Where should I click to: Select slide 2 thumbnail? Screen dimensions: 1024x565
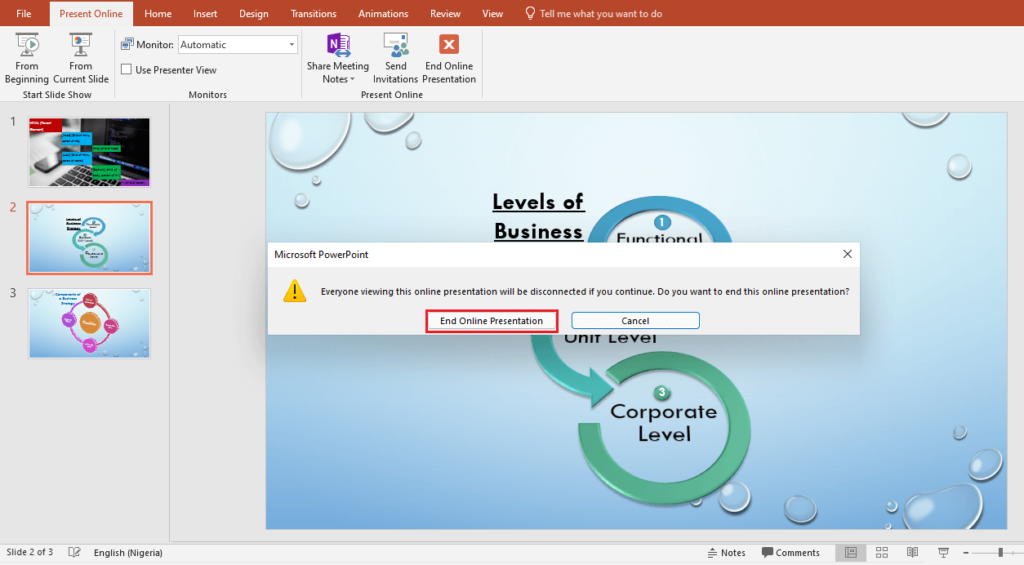click(89, 238)
